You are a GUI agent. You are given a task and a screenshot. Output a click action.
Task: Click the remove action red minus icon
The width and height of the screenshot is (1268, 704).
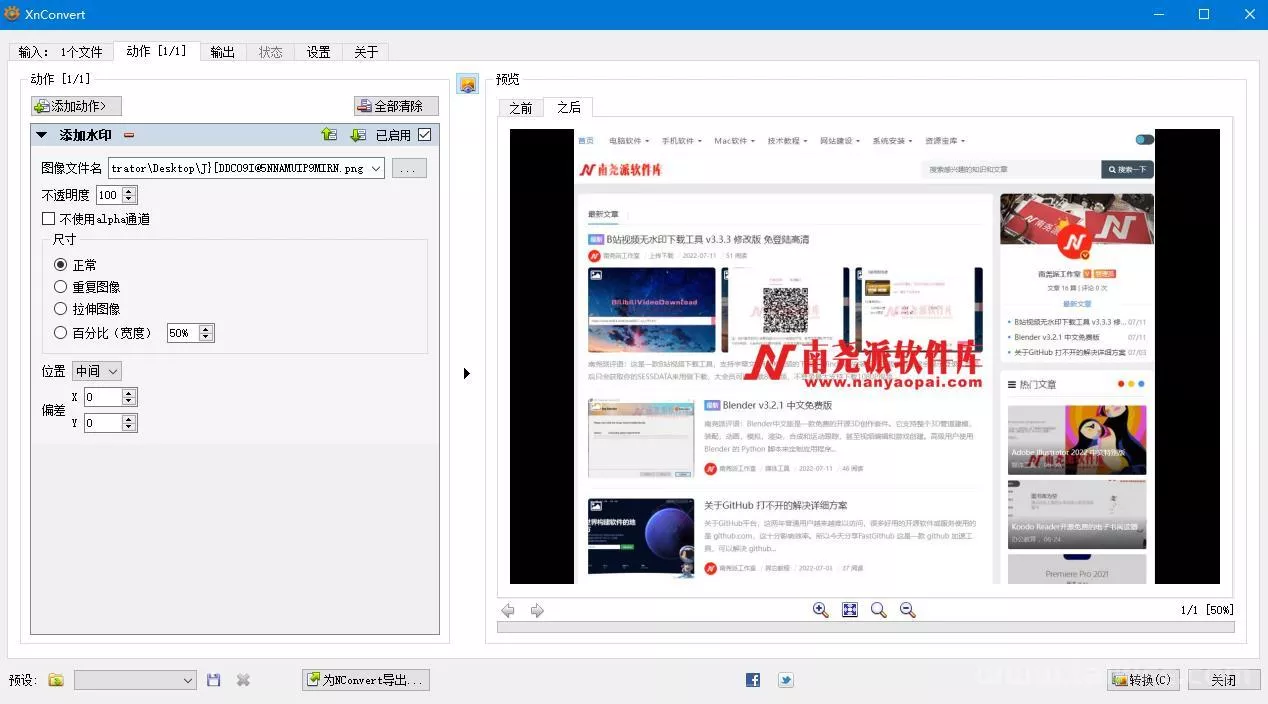click(129, 135)
